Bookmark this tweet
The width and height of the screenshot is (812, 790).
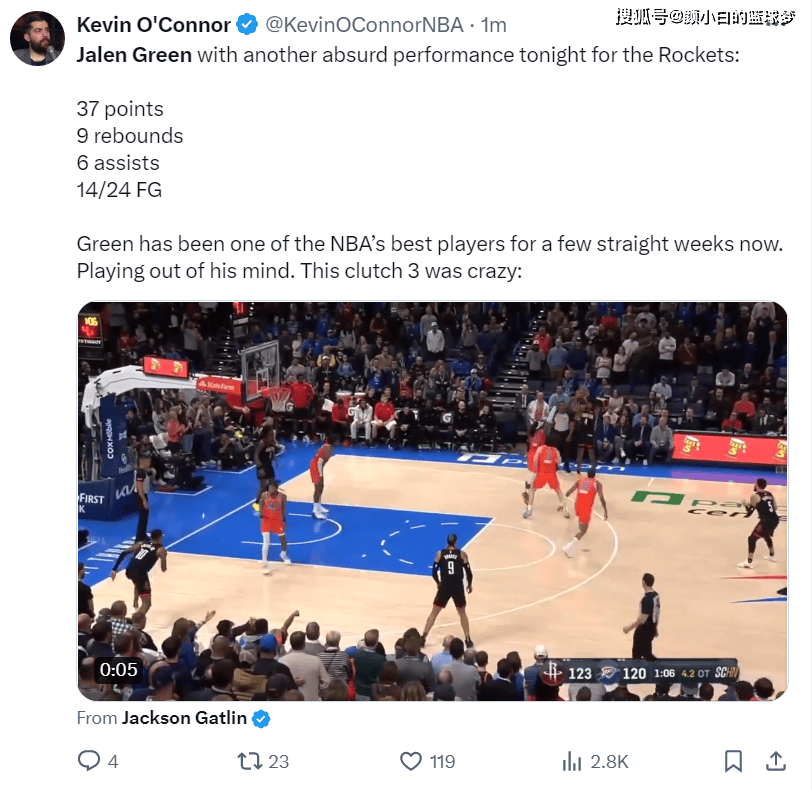[733, 761]
